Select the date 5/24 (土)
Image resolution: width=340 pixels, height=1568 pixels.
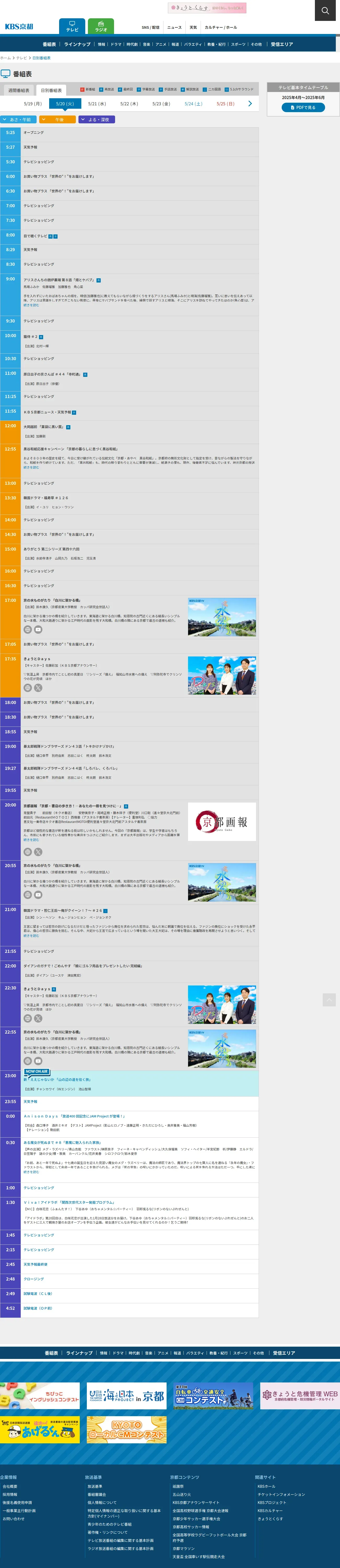(x=193, y=103)
